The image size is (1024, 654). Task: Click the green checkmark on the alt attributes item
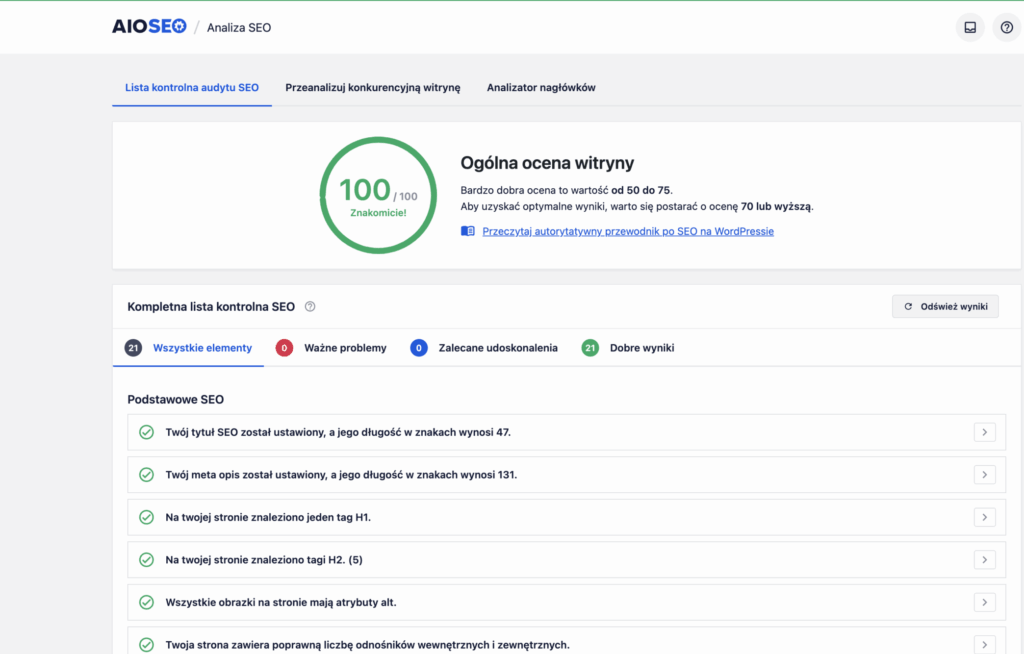[x=147, y=602]
